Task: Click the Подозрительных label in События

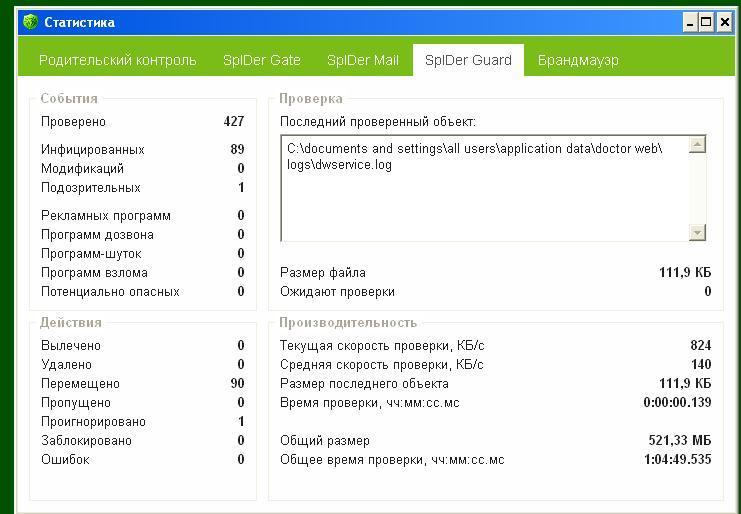Action: coord(90,188)
